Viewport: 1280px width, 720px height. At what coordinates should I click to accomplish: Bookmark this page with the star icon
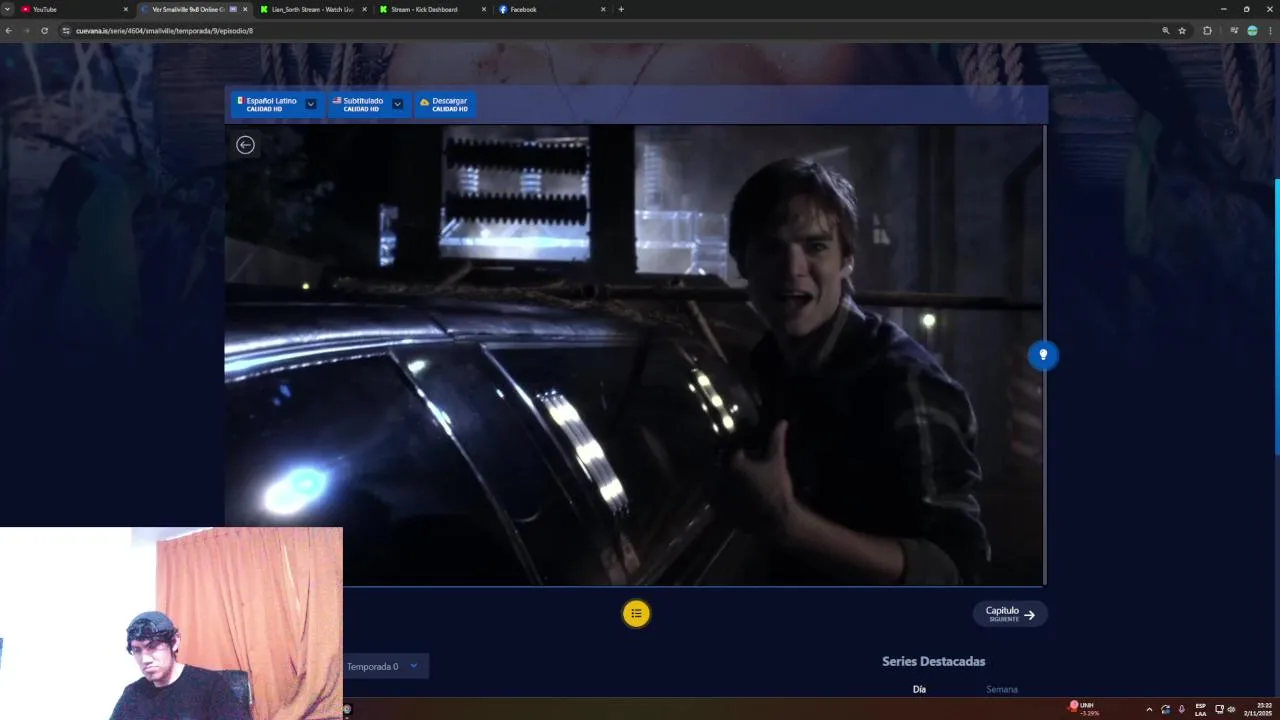(1182, 31)
